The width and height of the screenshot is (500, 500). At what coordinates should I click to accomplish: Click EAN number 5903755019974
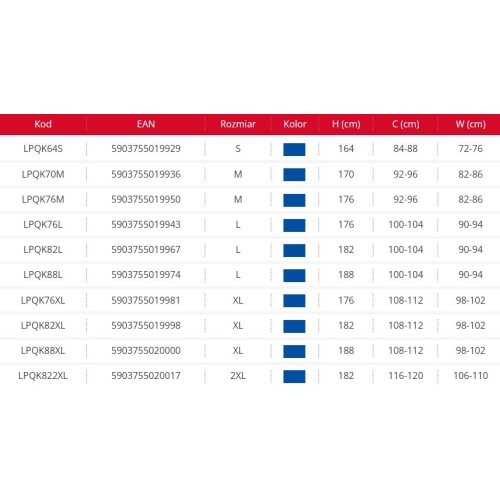146,275
